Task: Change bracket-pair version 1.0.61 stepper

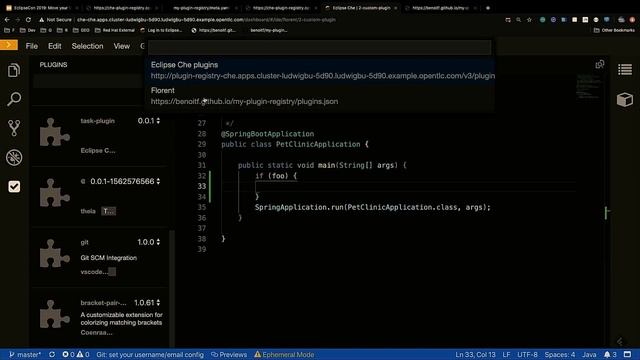Action: click(158, 302)
